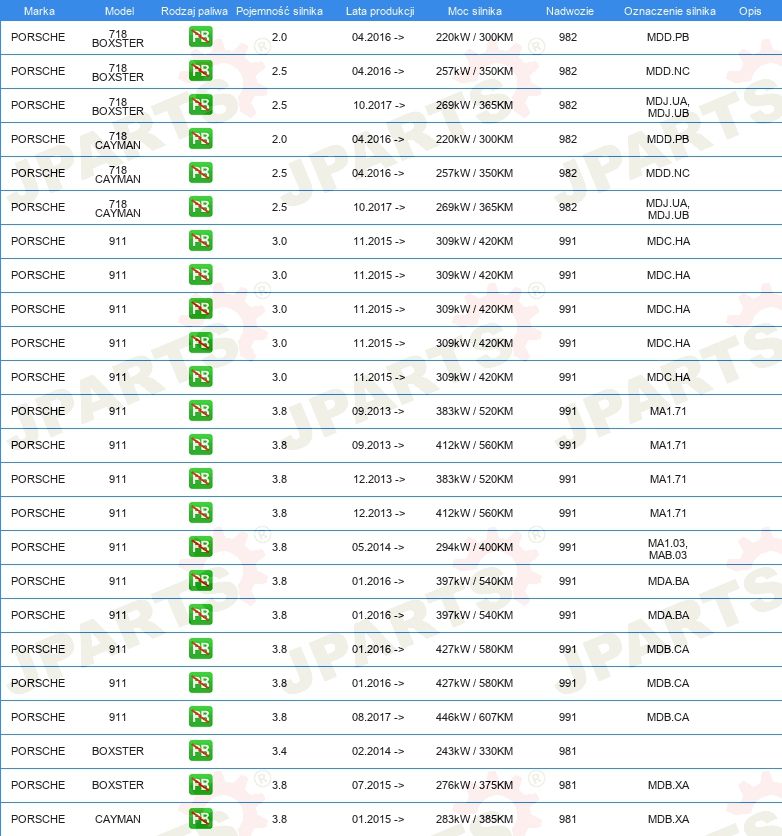The image size is (782, 836).
Task: Click fuel icon for 911 12.2013 383kW row
Action: [x=200, y=479]
